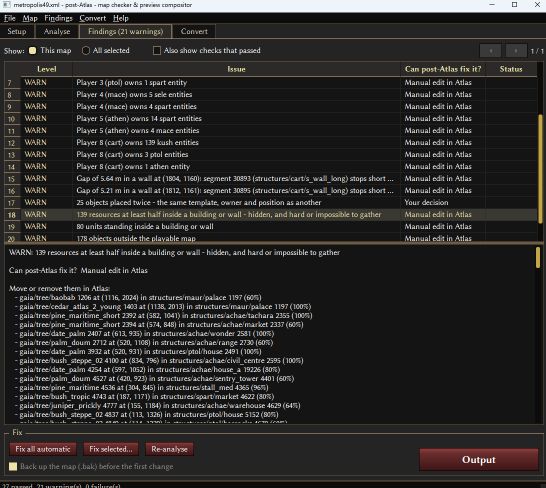Viewport: 546px width, 488px height.
Task: Go to previous findings page arrow
Action: tap(490, 51)
